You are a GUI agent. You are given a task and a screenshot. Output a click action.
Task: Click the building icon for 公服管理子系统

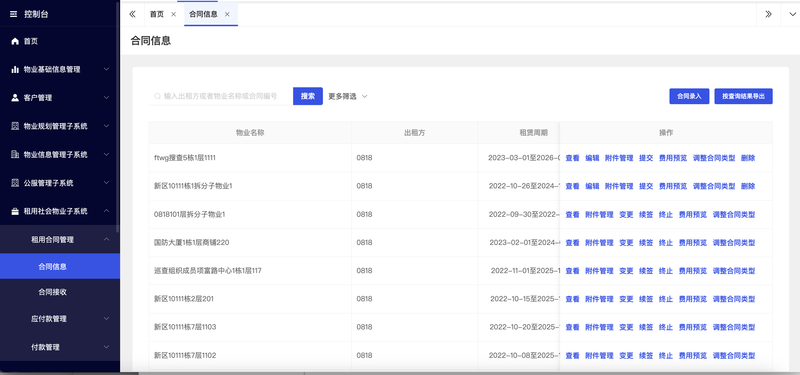(x=15, y=183)
